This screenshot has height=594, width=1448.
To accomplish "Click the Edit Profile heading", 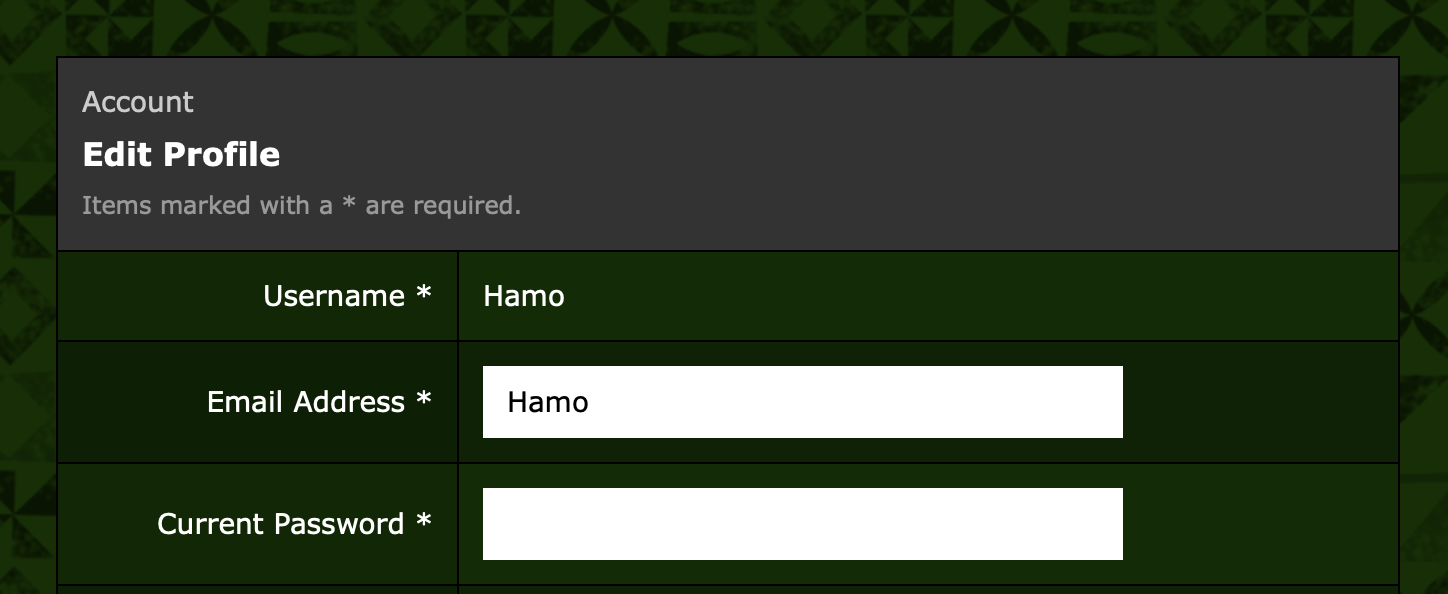I will 181,154.
